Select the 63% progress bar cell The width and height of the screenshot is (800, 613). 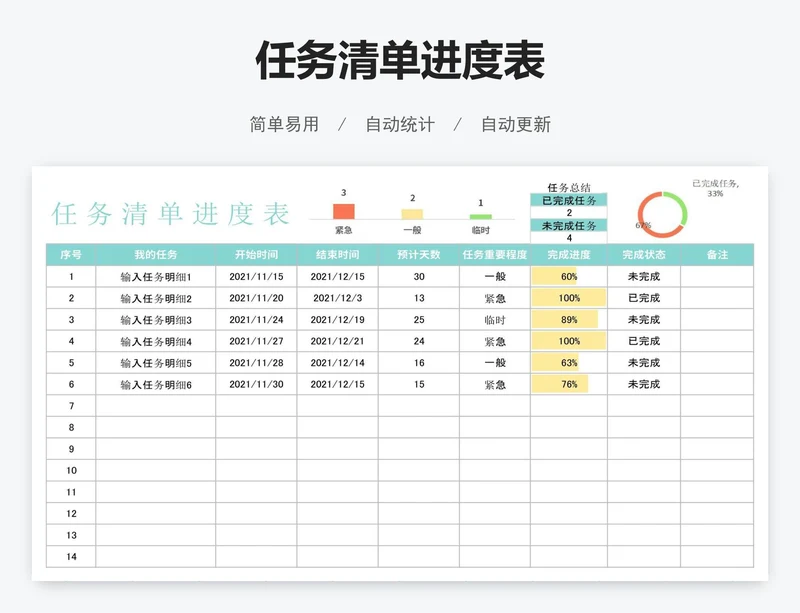569,363
